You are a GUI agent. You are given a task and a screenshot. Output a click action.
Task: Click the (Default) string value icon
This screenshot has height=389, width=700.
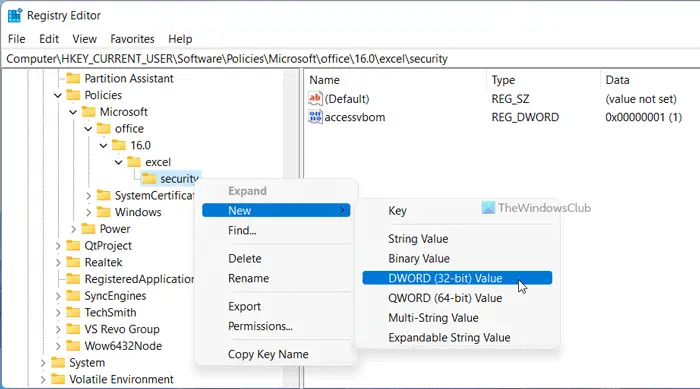click(x=315, y=99)
